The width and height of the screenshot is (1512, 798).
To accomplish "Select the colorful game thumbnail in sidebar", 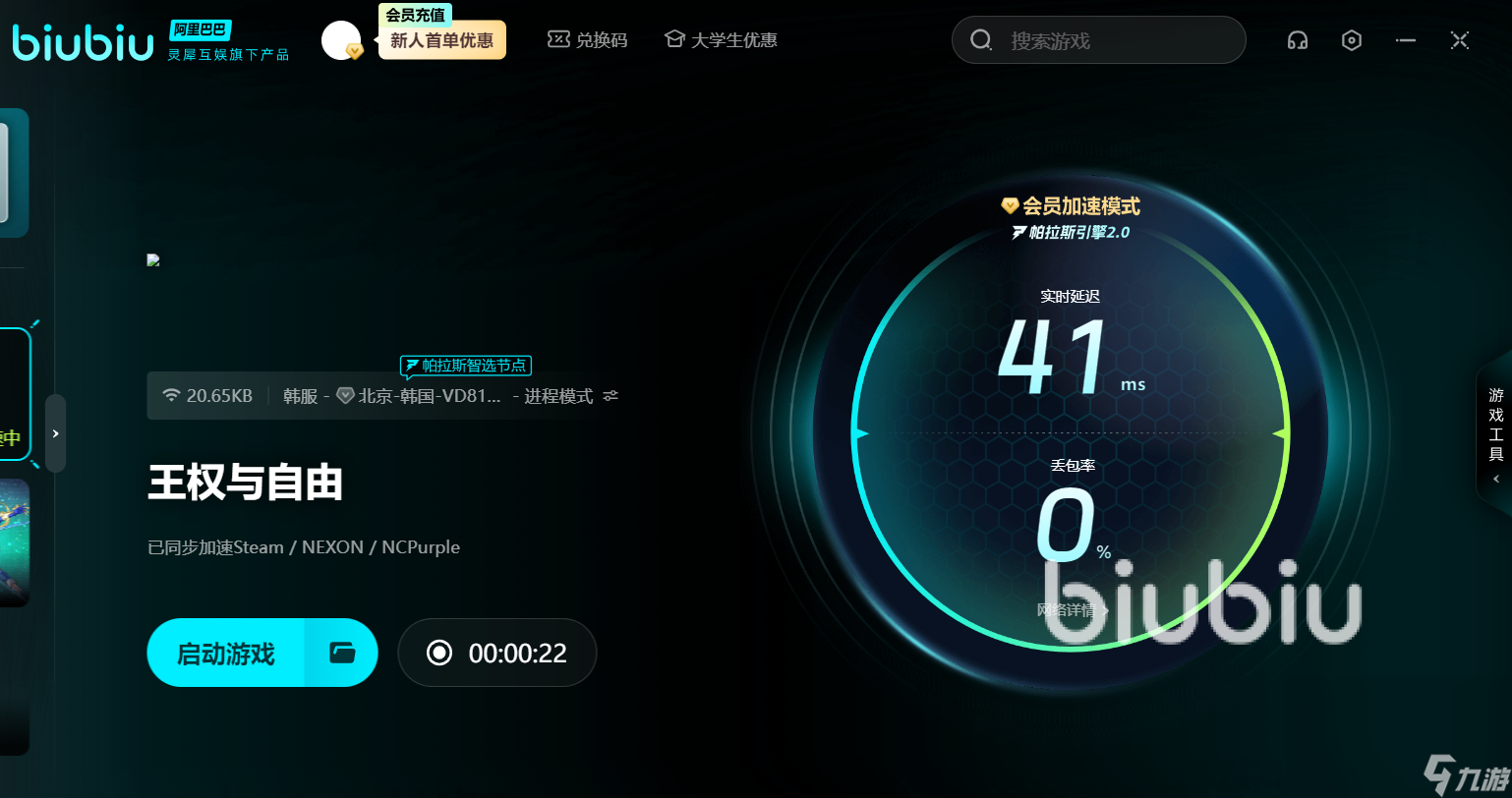I will click(x=15, y=542).
